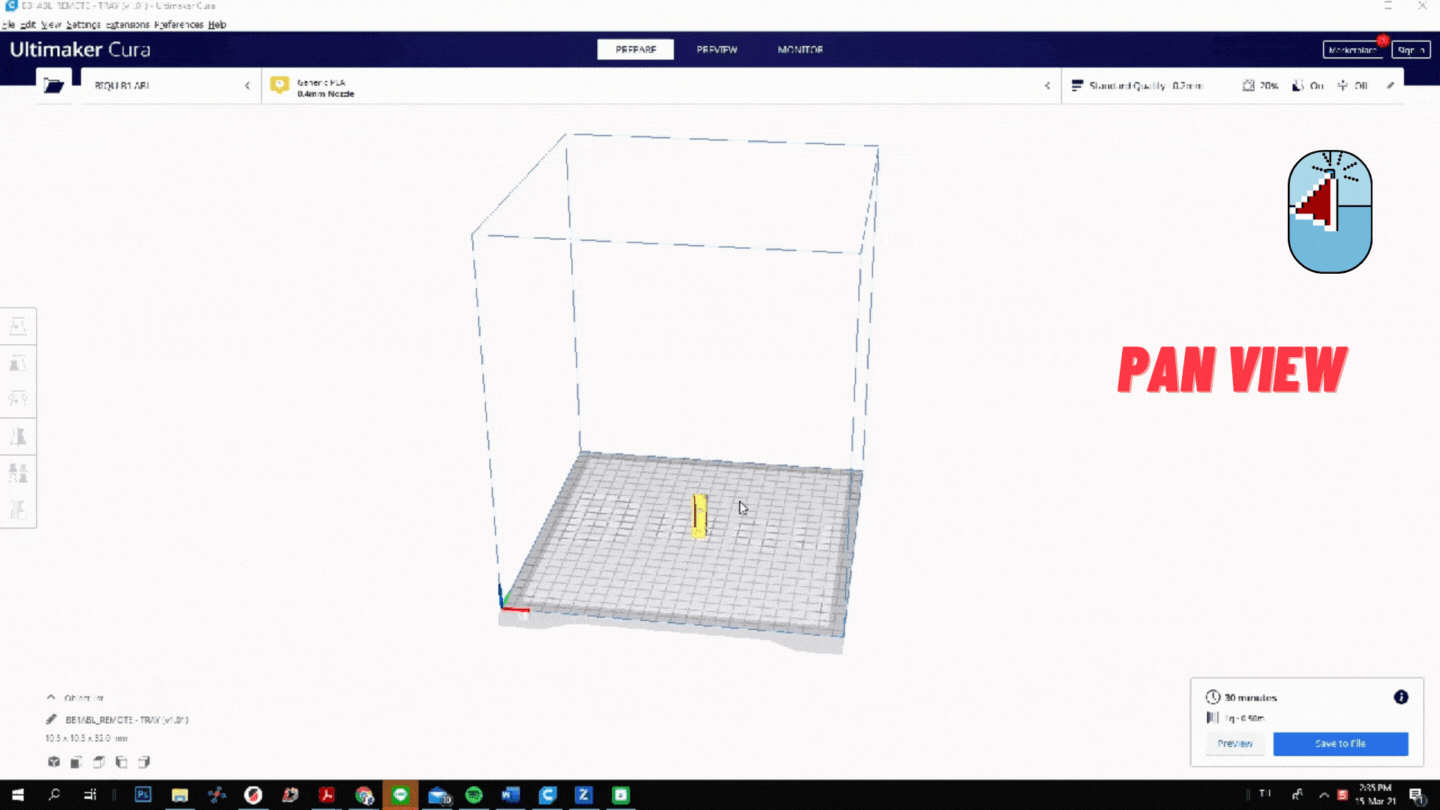Collapse the Object list panel
The width and height of the screenshot is (1440, 810).
point(51,698)
